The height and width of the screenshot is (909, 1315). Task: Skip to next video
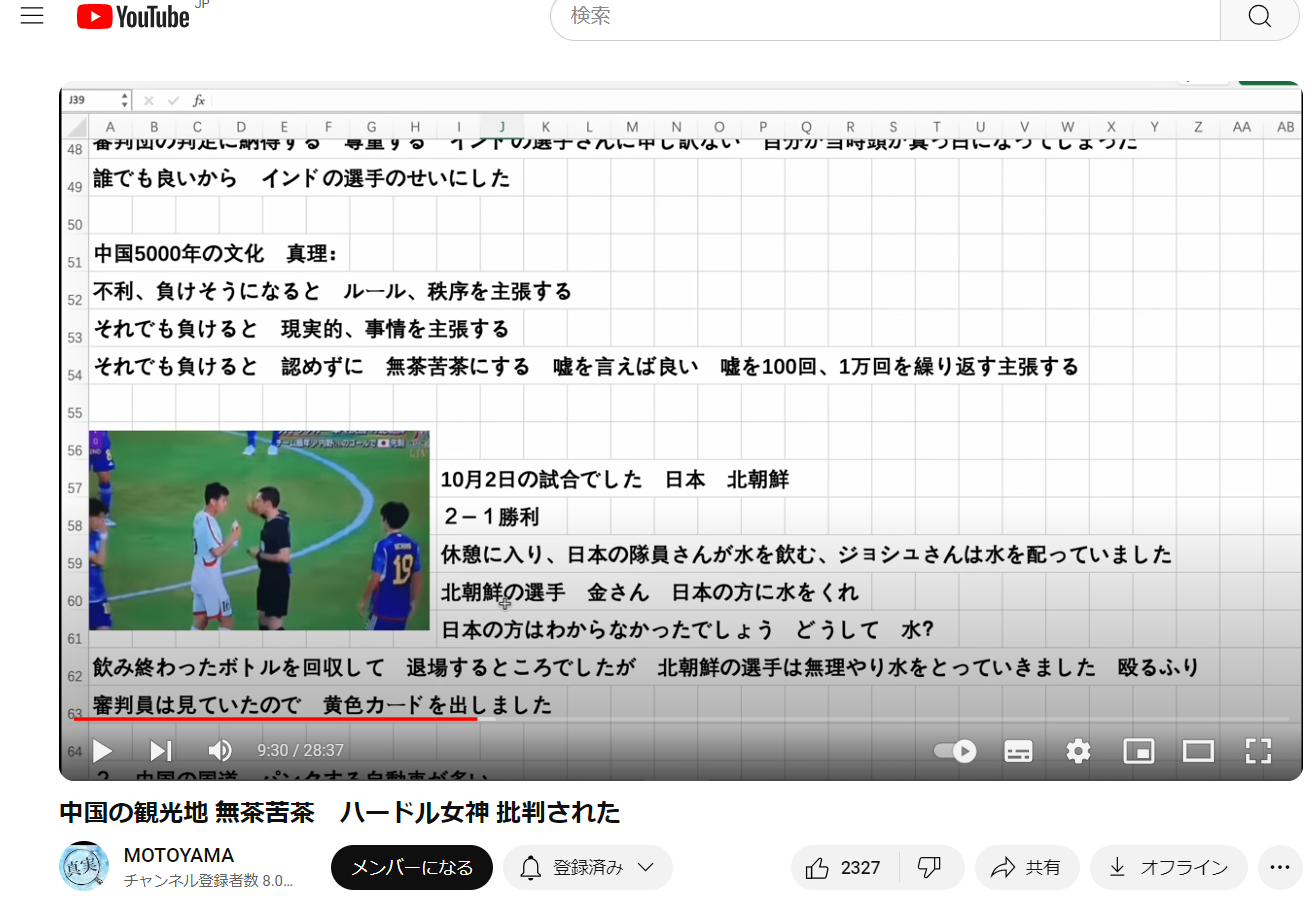[161, 751]
